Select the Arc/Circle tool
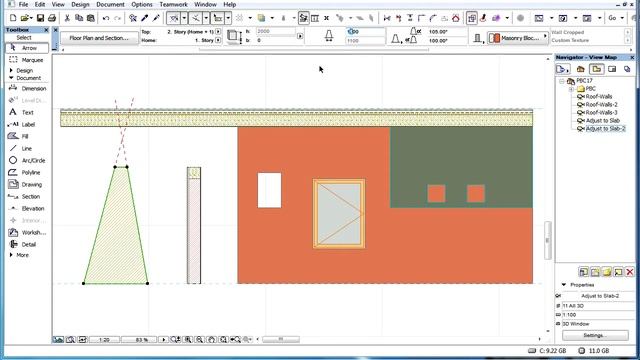The width and height of the screenshot is (640, 360). point(28,160)
